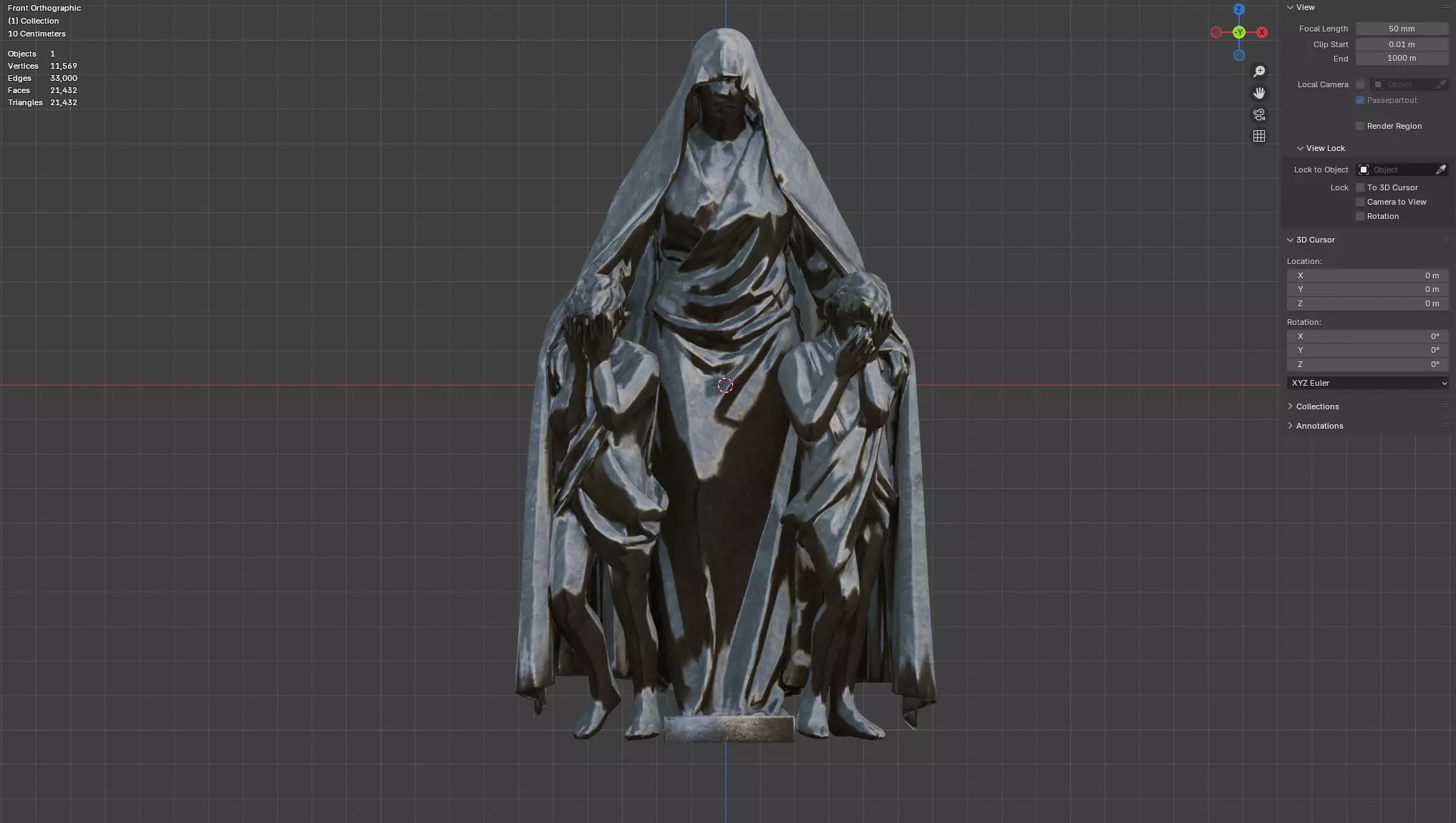The image size is (1456, 823).
Task: Click 3D Cursor Location Z field
Action: tap(1368, 303)
